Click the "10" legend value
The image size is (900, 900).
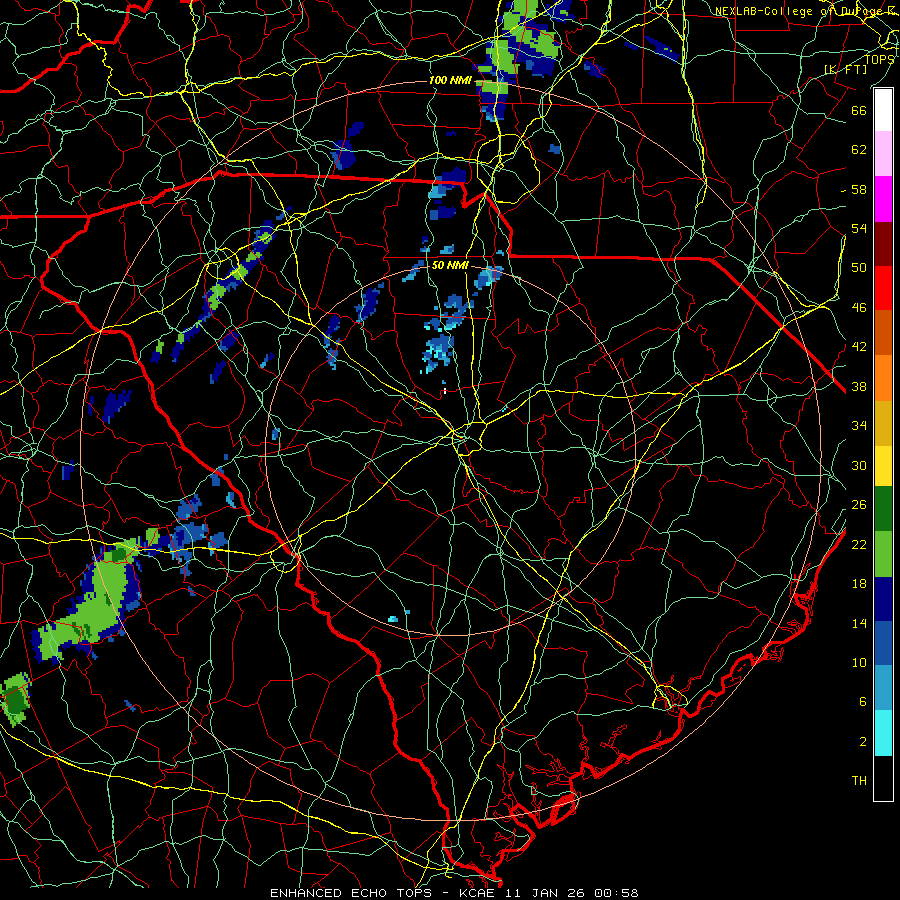coord(859,662)
